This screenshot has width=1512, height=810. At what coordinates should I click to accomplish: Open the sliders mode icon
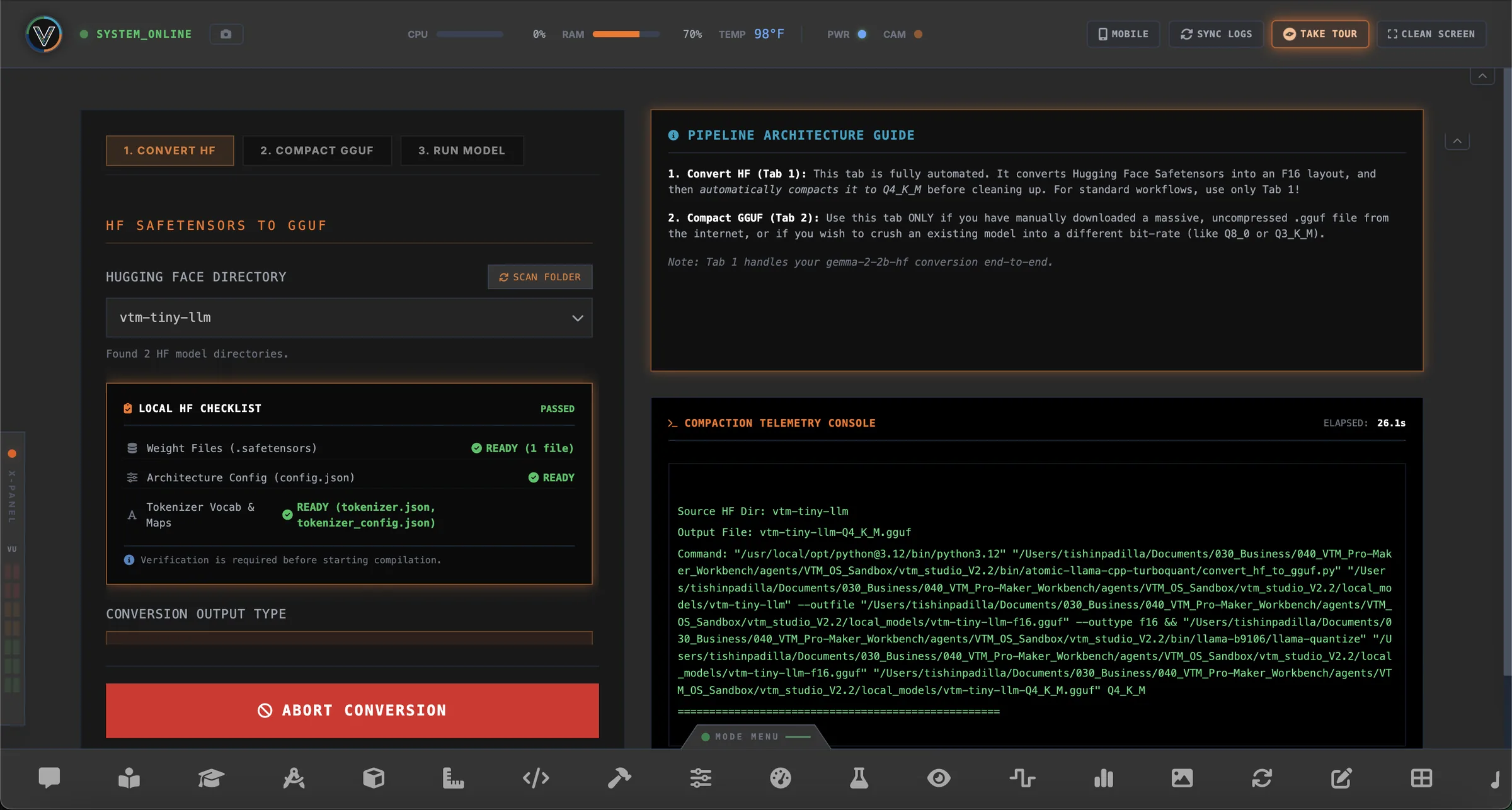pos(701,778)
